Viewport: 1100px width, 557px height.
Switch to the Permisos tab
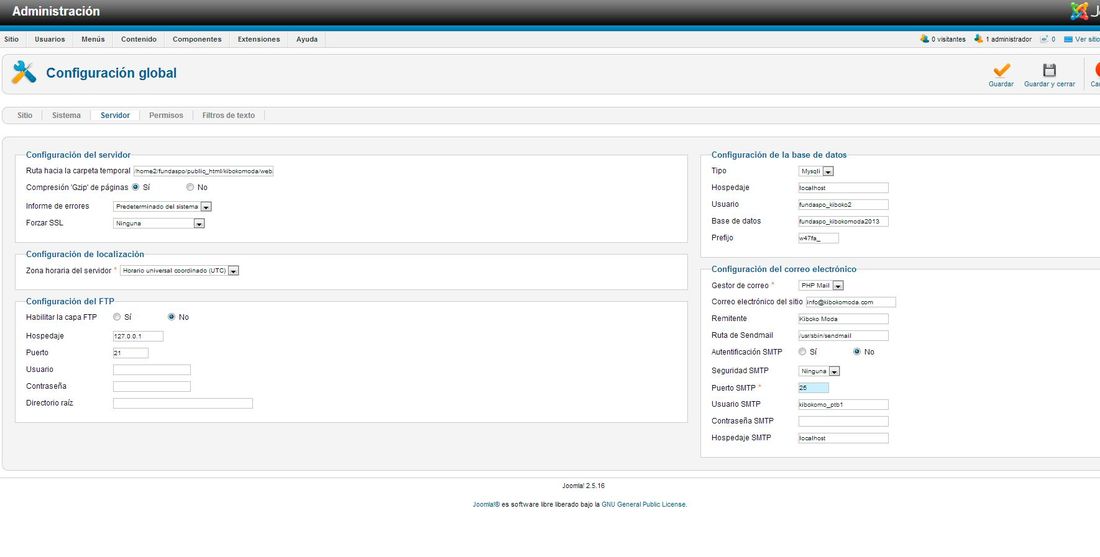click(x=166, y=115)
